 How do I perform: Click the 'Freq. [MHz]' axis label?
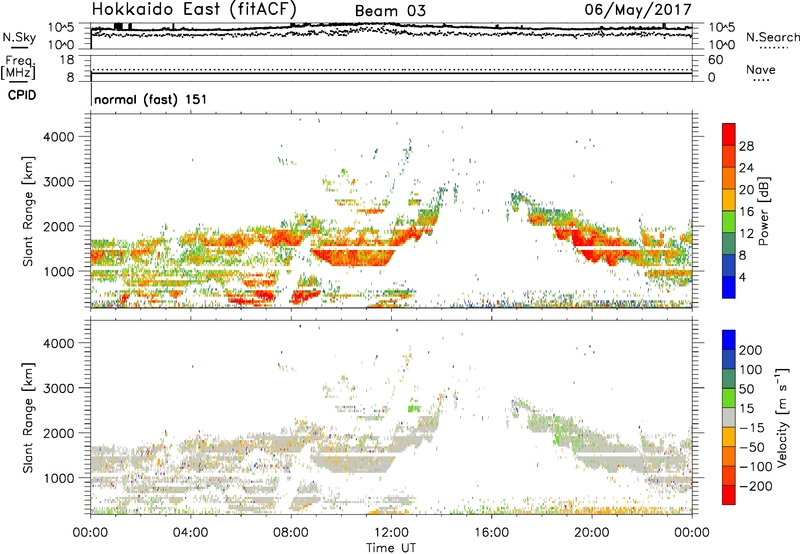coord(18,67)
